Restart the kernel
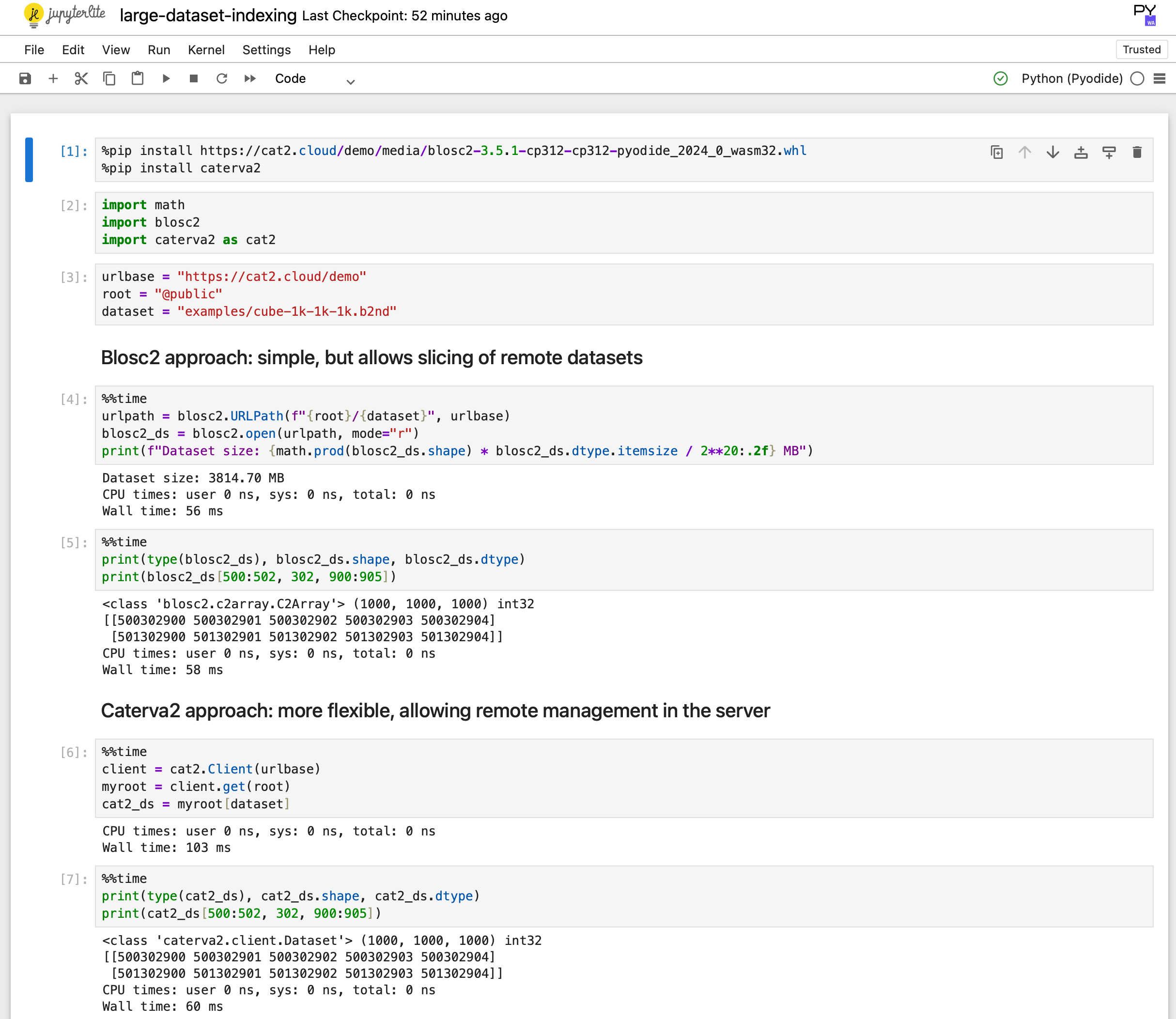Screen dimensions: 1176x1019 coord(222,78)
